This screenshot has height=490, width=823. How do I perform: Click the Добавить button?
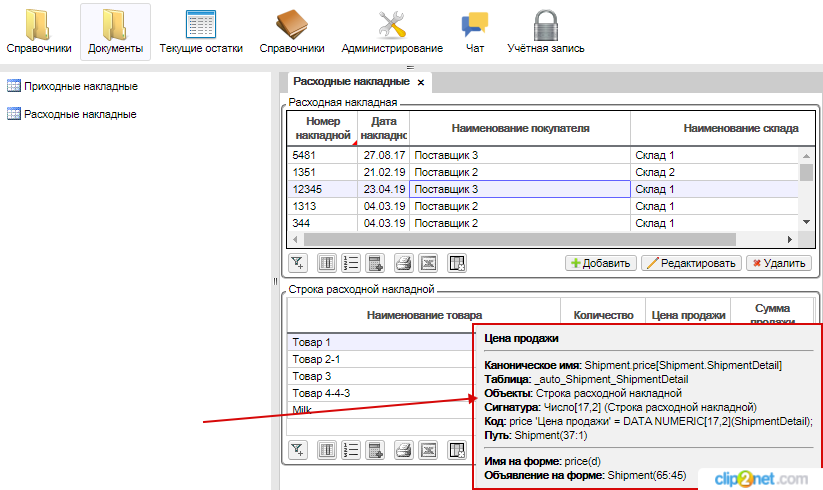600,263
